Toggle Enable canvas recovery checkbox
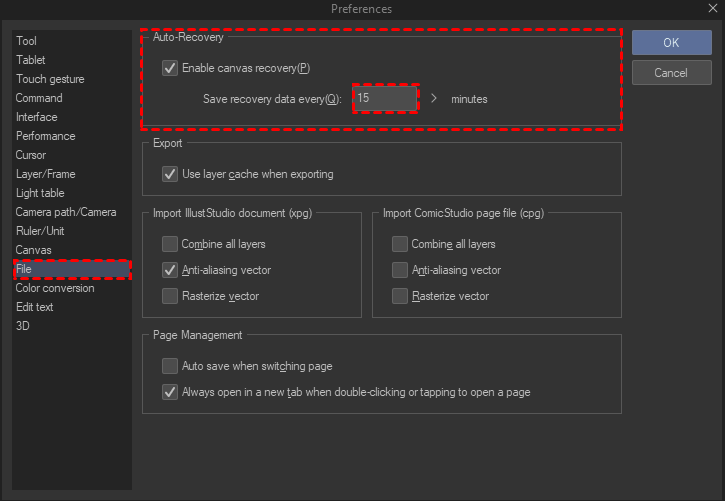Image resolution: width=725 pixels, height=501 pixels. click(x=170, y=68)
